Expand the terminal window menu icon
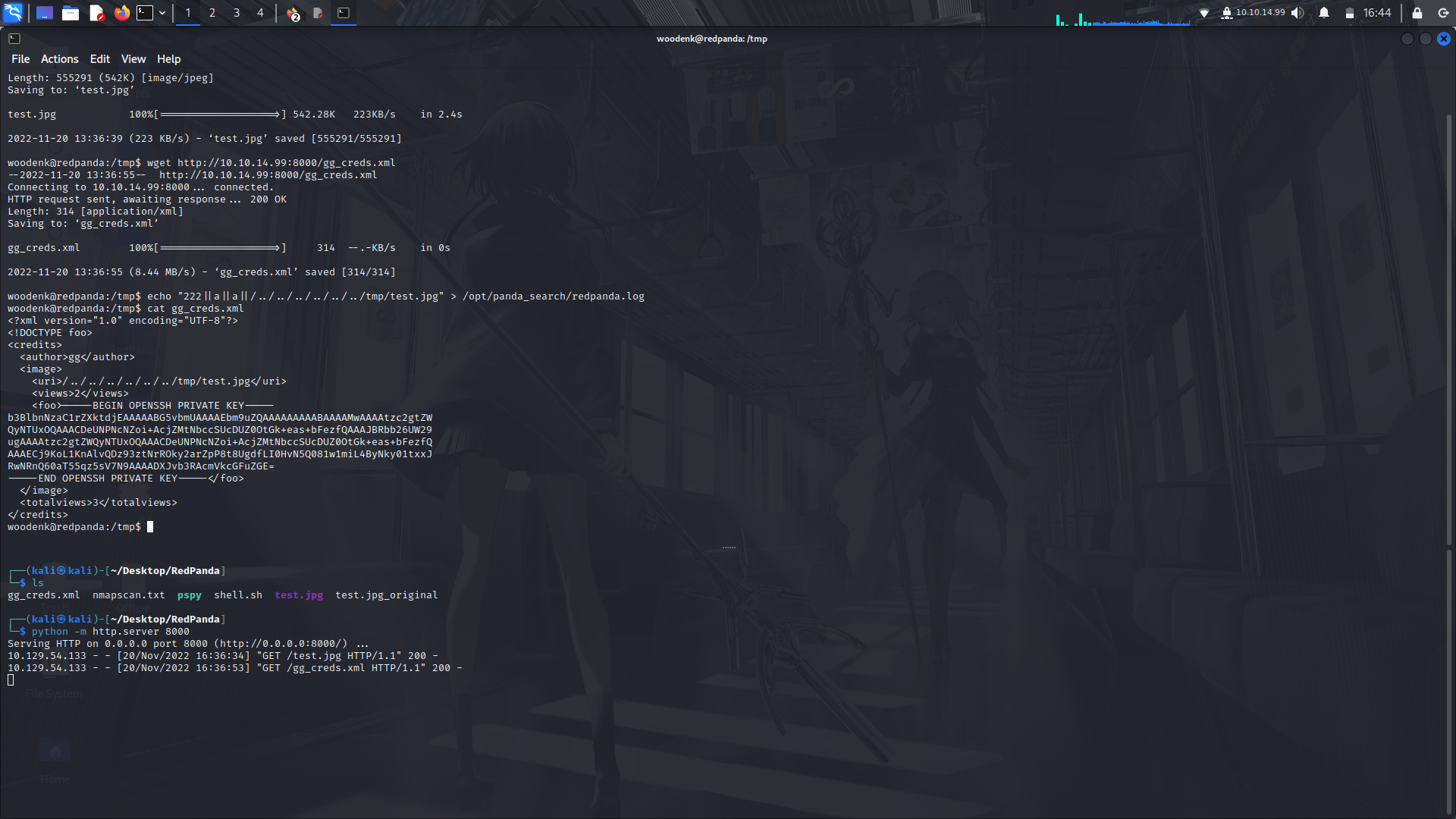Screen dimensions: 1456x819 14,38
